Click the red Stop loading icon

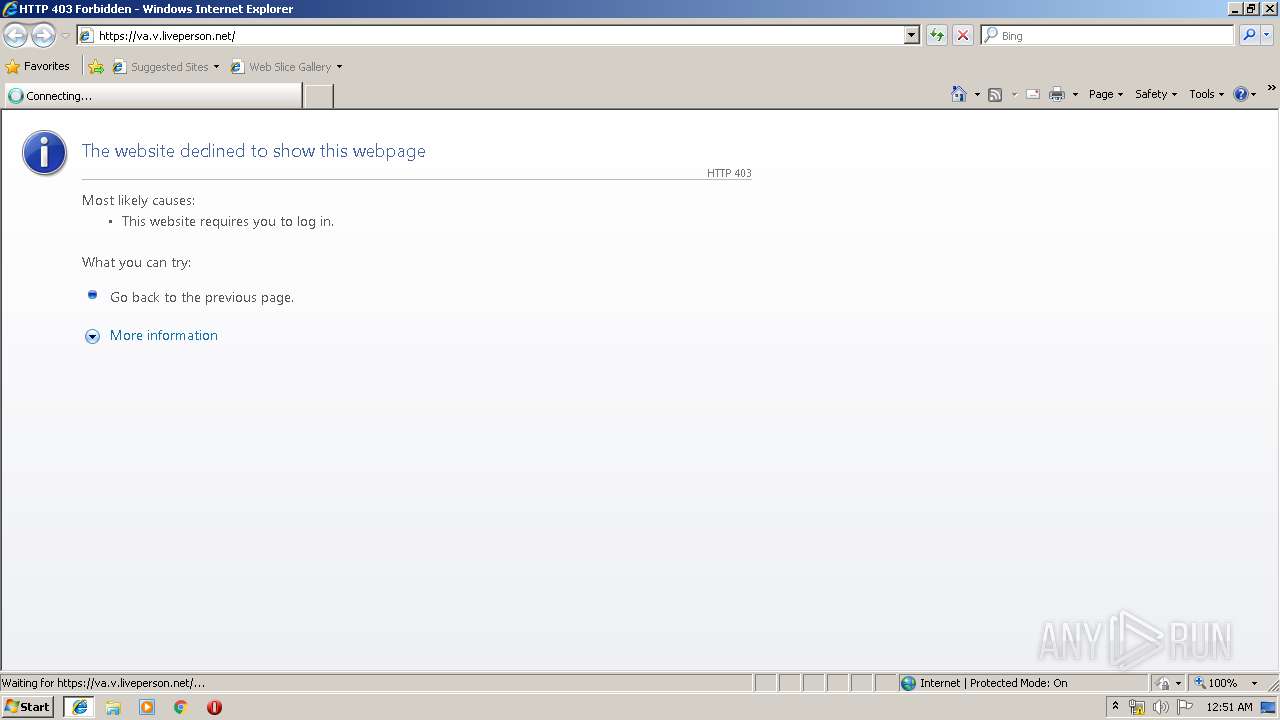[x=963, y=35]
